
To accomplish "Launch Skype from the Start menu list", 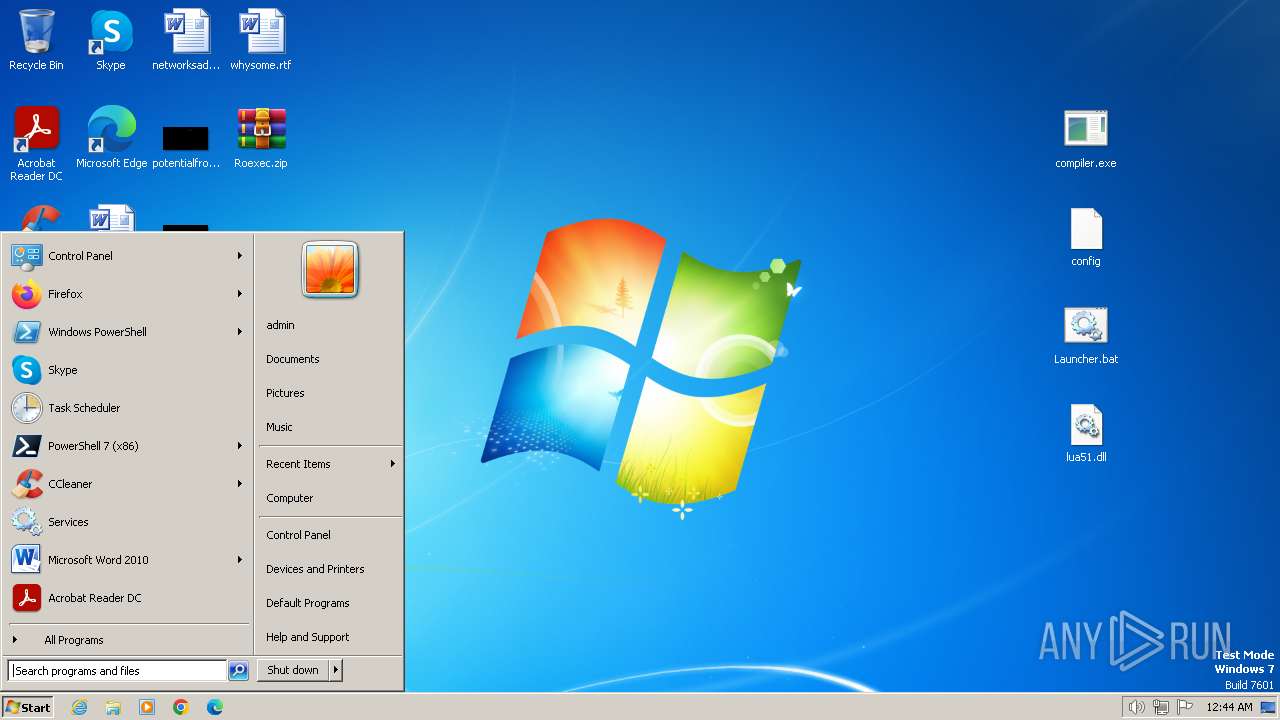I will click(x=128, y=370).
